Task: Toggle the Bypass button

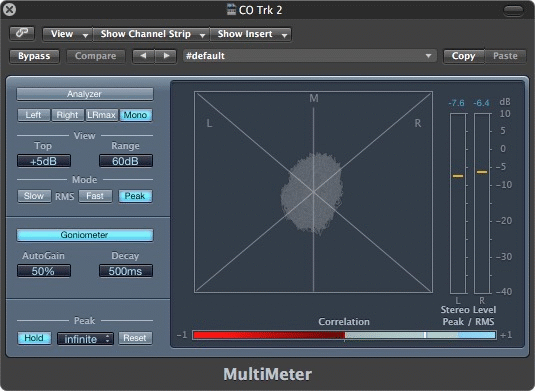Action: click(x=34, y=56)
